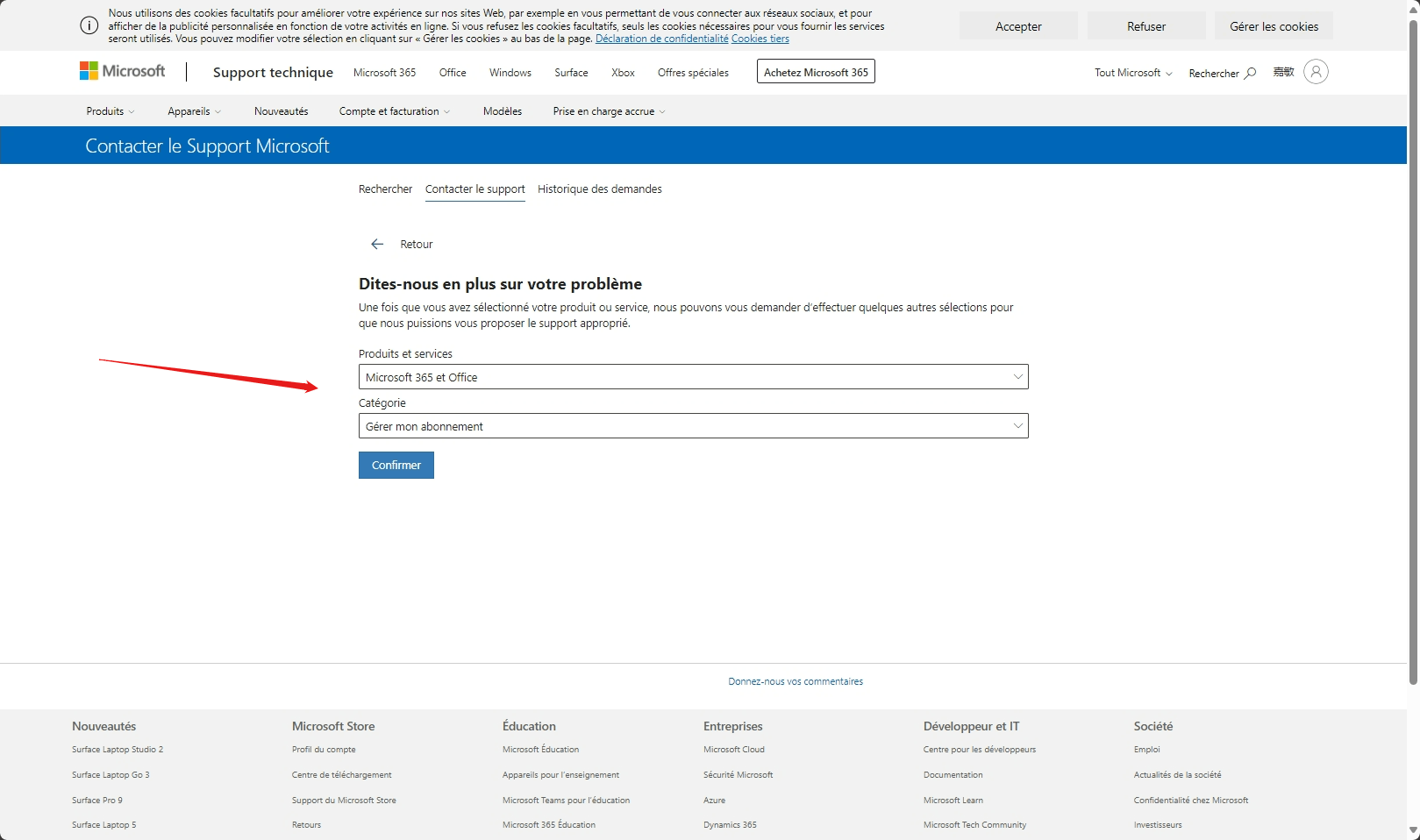Expand the Tout Microsoft menu

1133,73
